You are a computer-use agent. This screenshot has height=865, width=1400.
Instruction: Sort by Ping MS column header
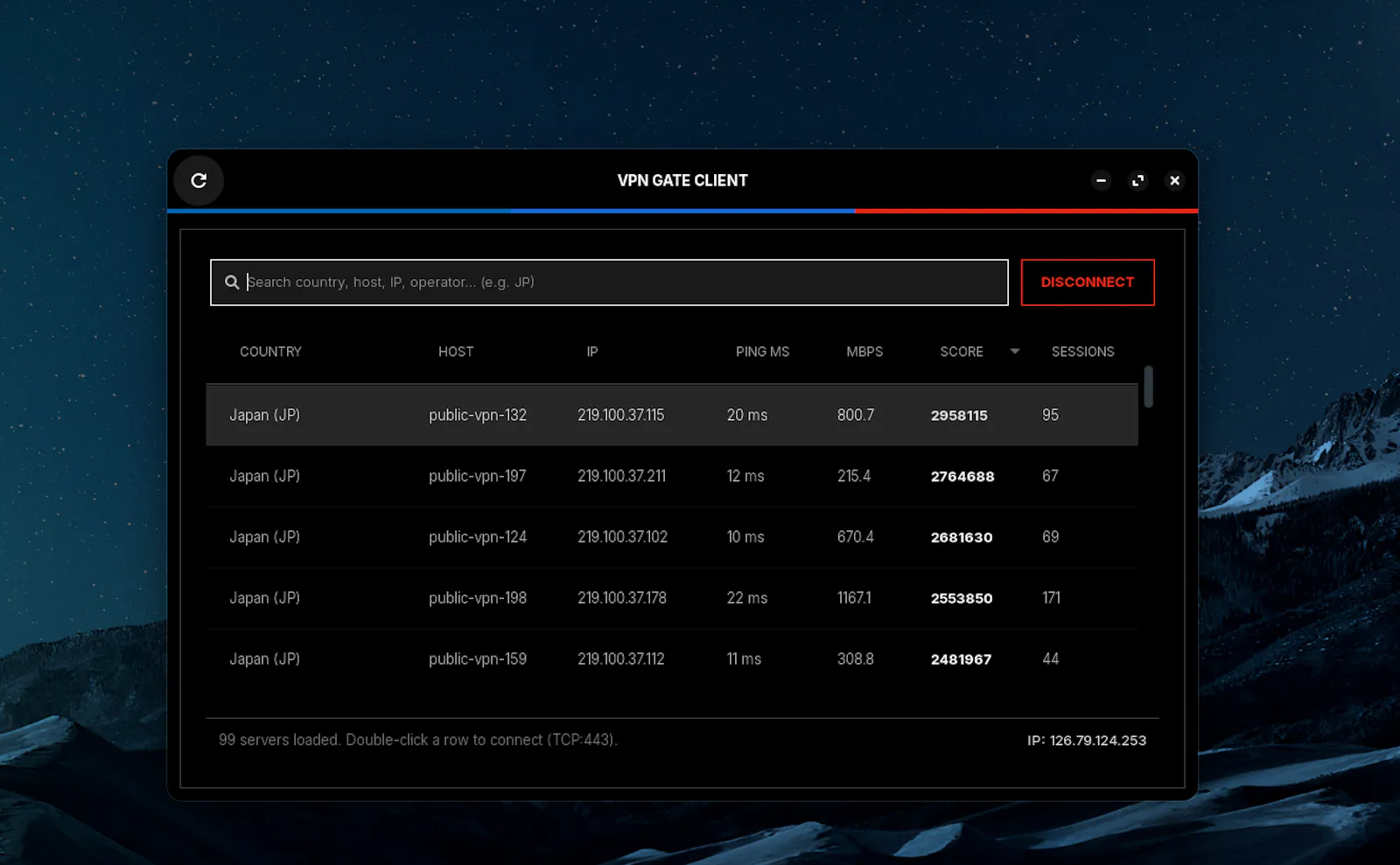tap(762, 352)
